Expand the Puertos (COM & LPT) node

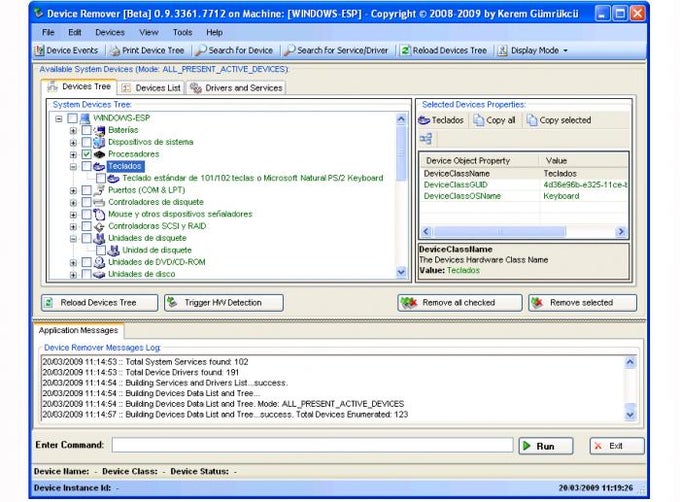click(x=73, y=190)
